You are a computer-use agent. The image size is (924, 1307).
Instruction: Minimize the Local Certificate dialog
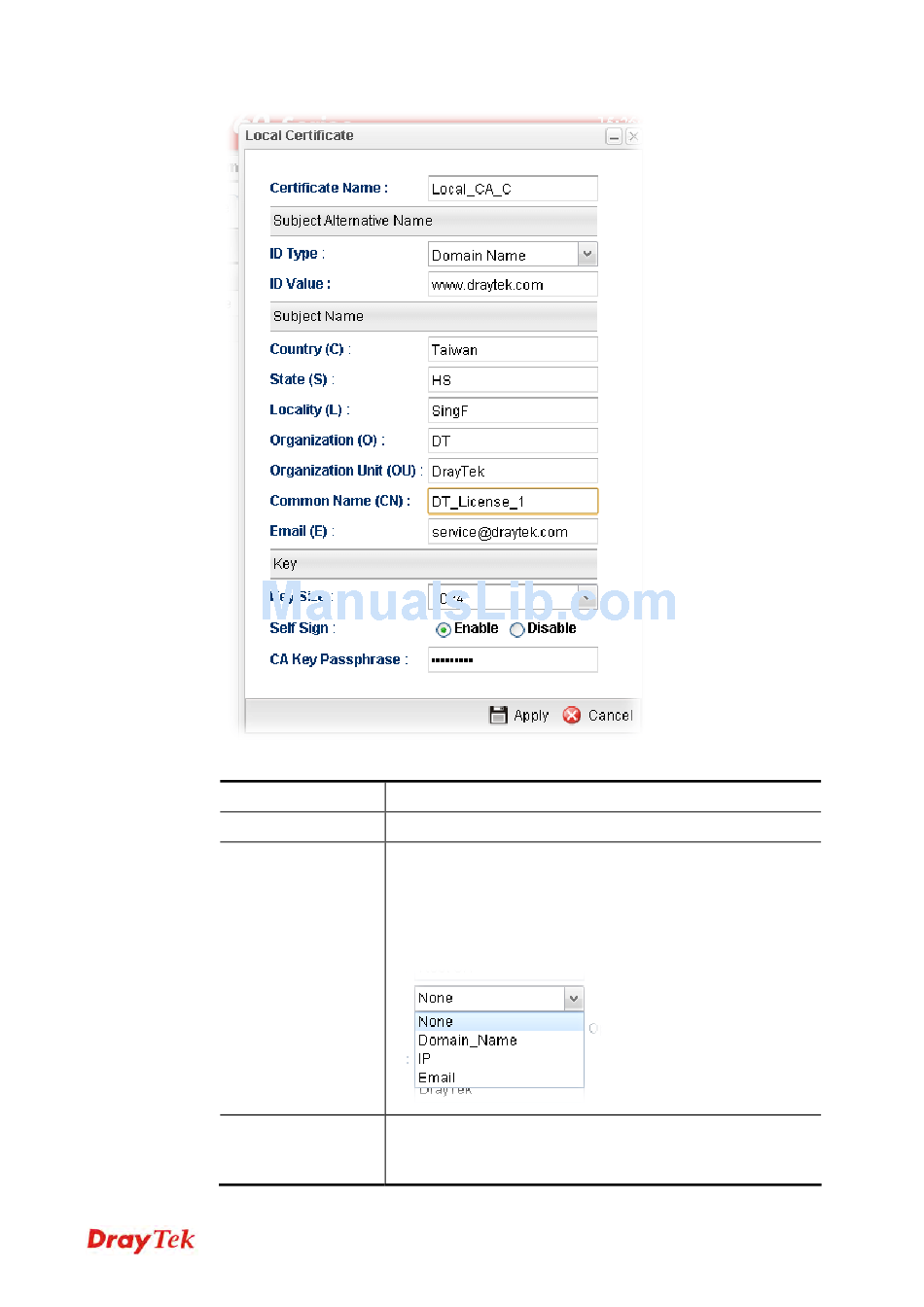(614, 137)
